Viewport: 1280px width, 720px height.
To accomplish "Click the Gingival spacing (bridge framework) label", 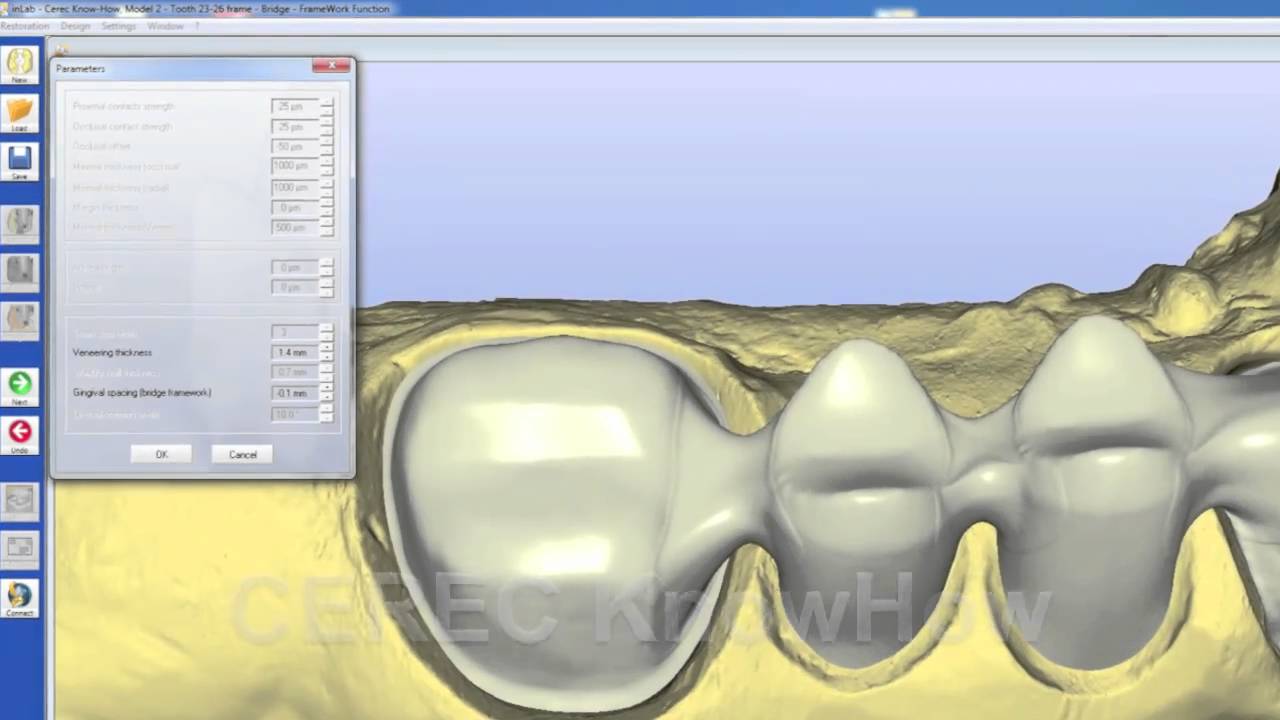I will tap(142, 393).
